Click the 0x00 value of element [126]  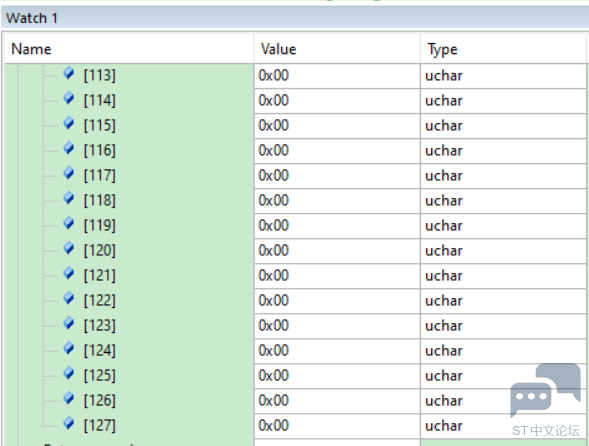(x=273, y=400)
